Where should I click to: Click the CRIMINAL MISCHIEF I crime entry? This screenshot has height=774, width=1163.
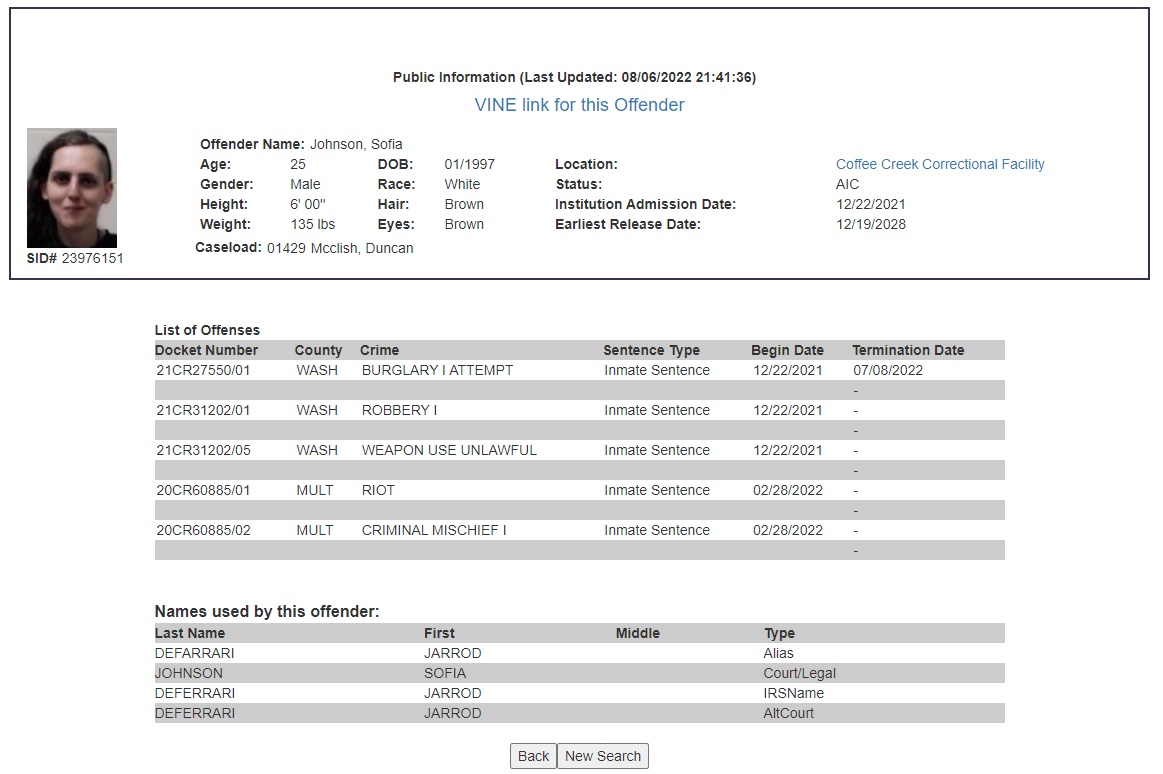(434, 530)
